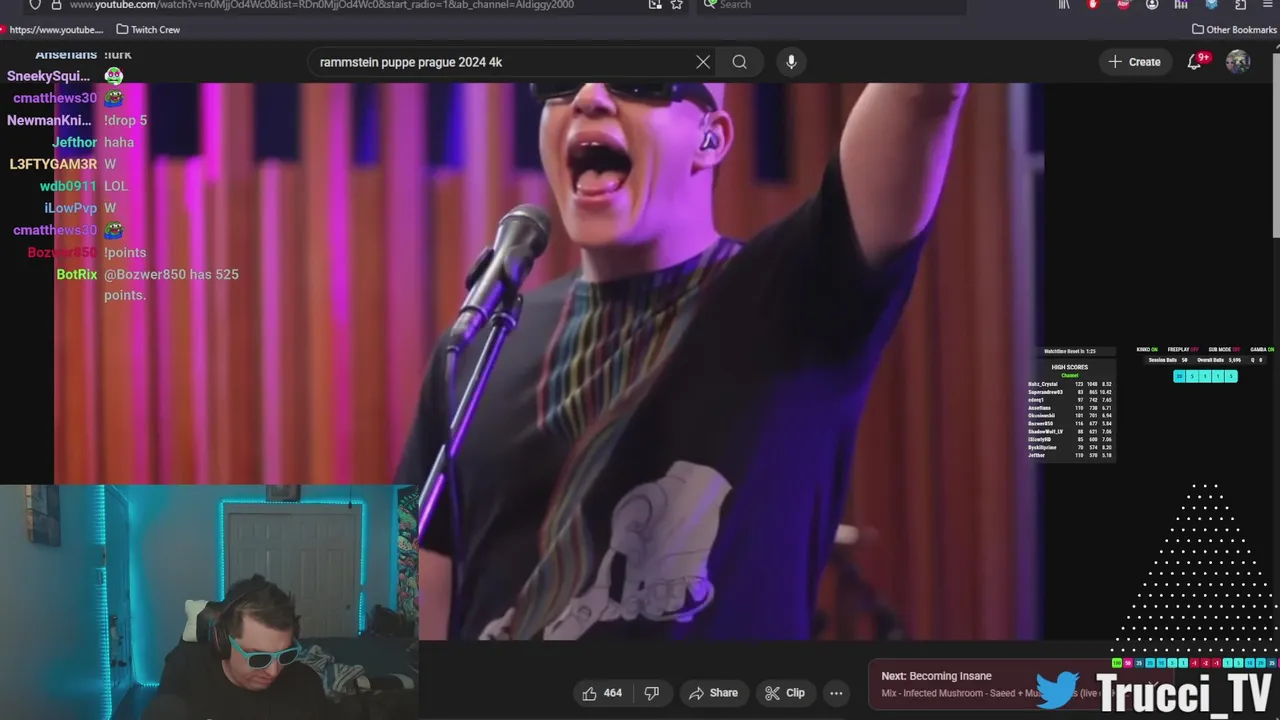The width and height of the screenshot is (1280, 720).
Task: Click the NewmanKni... chat username
Action: [49, 120]
